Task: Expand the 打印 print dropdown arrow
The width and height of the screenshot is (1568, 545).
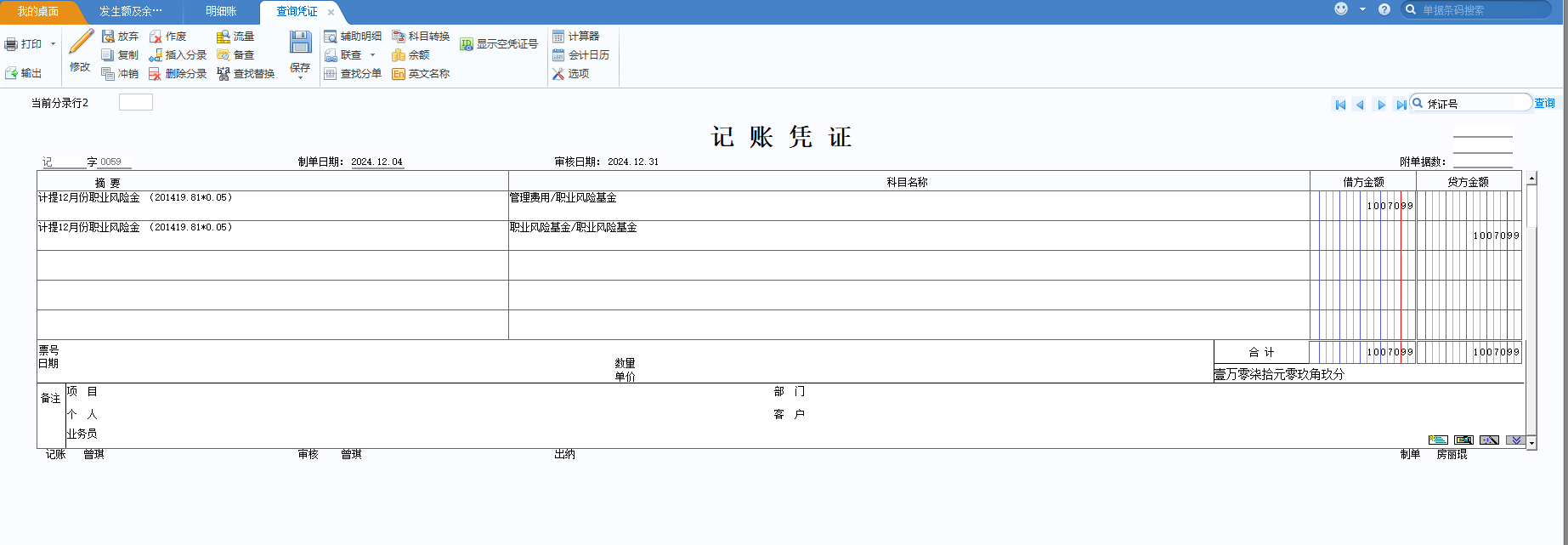Action: click(x=53, y=44)
